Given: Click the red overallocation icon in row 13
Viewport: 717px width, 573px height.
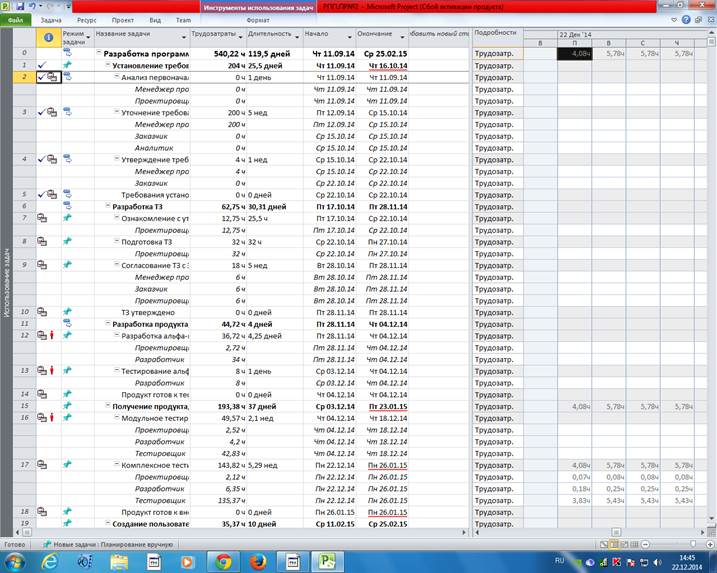Looking at the screenshot, I should (x=52, y=370).
